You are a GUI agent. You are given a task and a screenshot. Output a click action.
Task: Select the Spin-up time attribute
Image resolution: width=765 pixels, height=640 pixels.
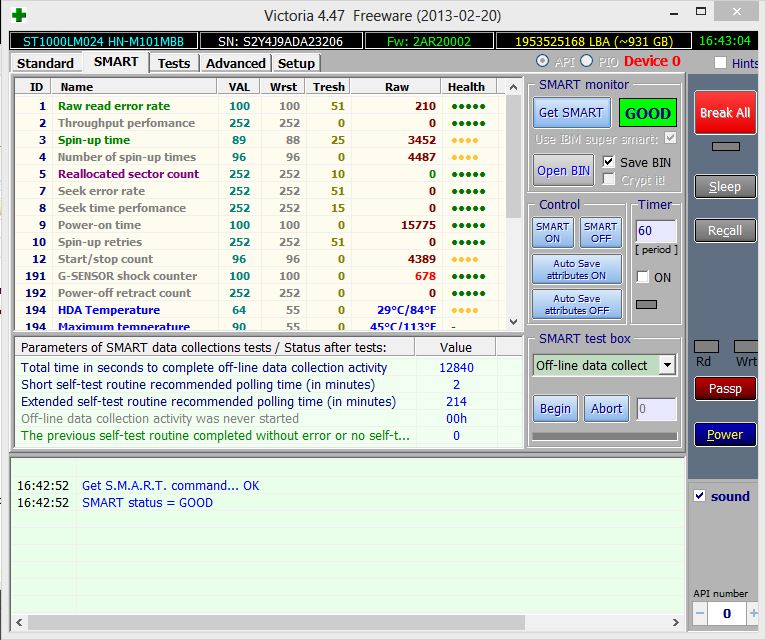point(260,140)
